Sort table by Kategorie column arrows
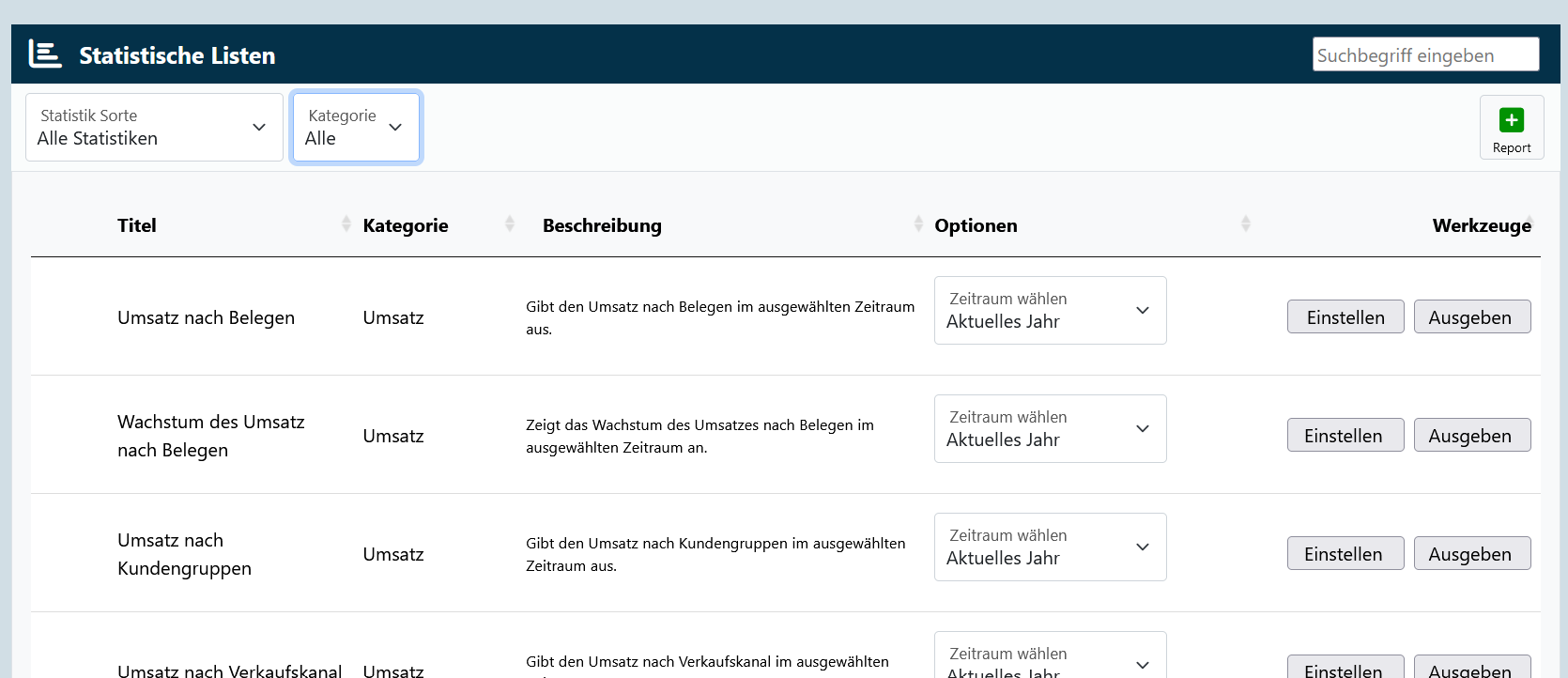Screen dimensions: 1568x678 [509, 223]
